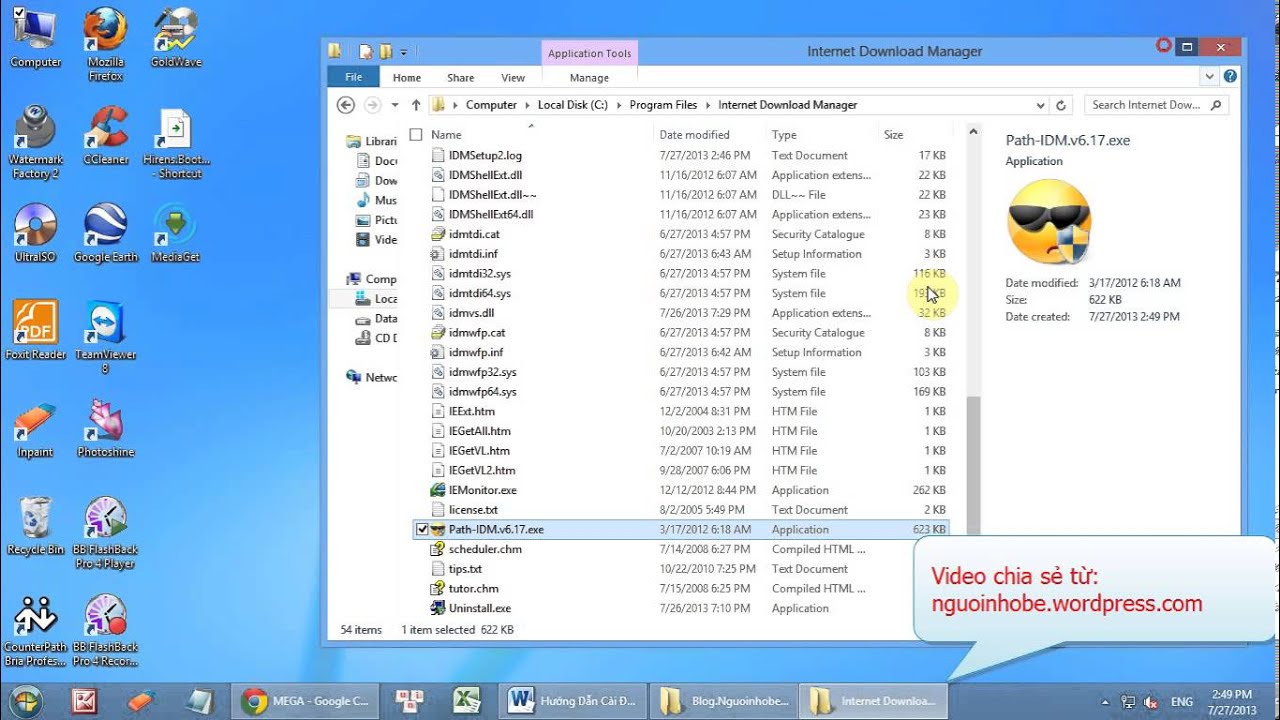The height and width of the screenshot is (720, 1280).
Task: Open the Recycle Bin
Action: point(35,524)
